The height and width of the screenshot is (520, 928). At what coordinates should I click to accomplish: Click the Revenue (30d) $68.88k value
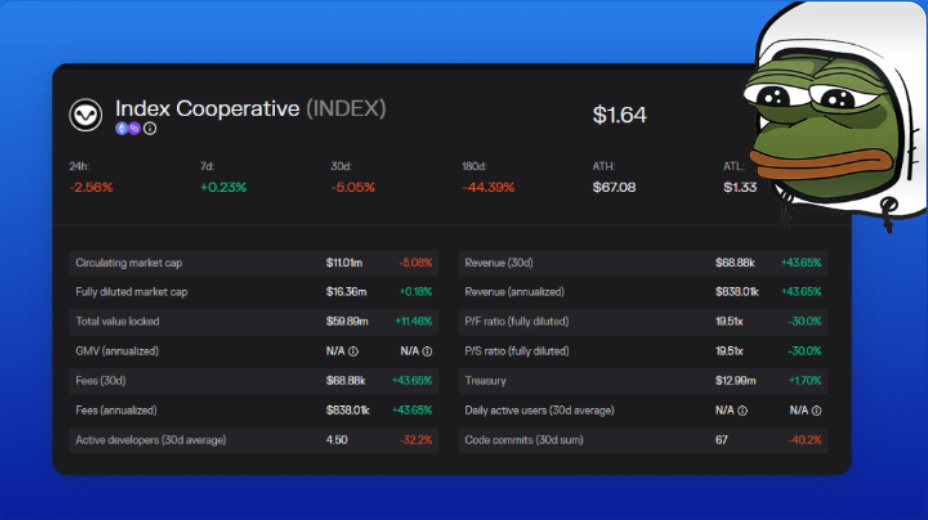click(x=735, y=263)
